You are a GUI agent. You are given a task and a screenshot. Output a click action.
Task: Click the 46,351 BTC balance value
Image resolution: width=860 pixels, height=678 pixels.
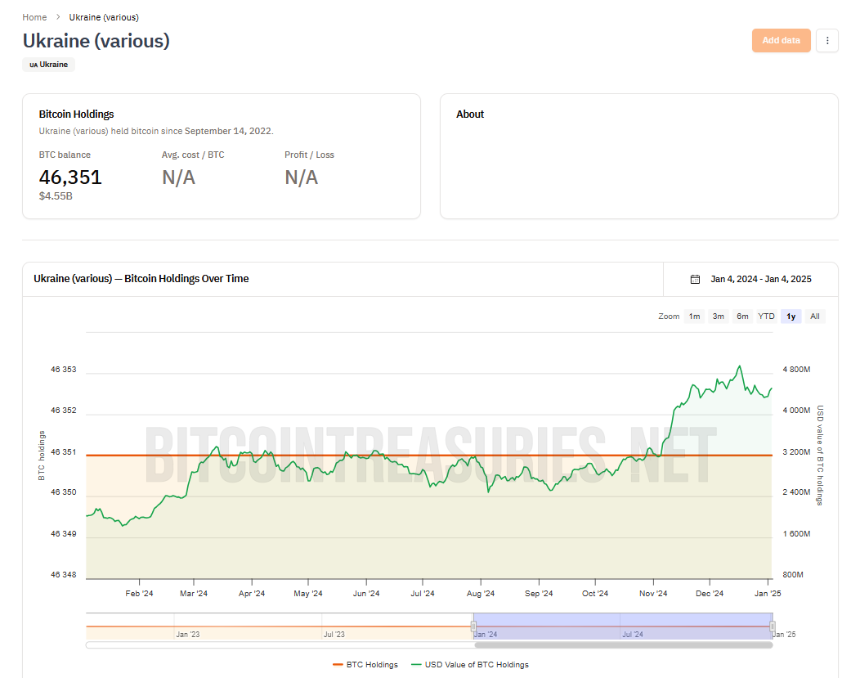pos(70,177)
